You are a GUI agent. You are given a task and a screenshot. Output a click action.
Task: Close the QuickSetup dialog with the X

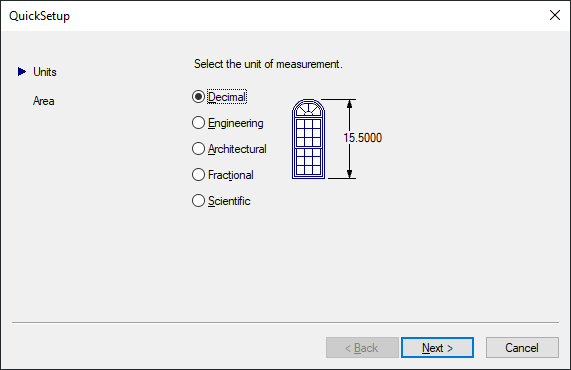click(x=555, y=15)
